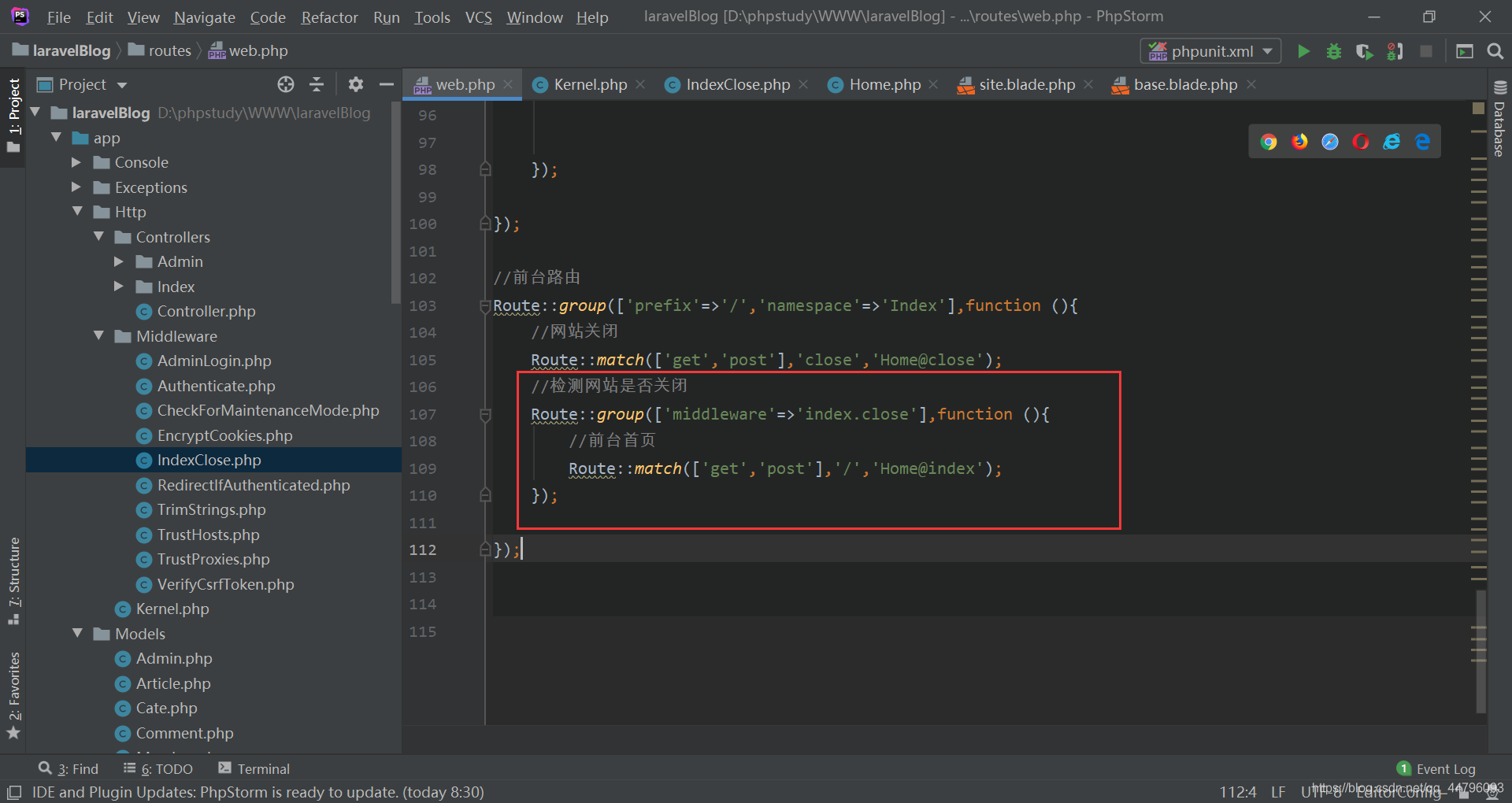Fold the code block at line 107

(485, 415)
